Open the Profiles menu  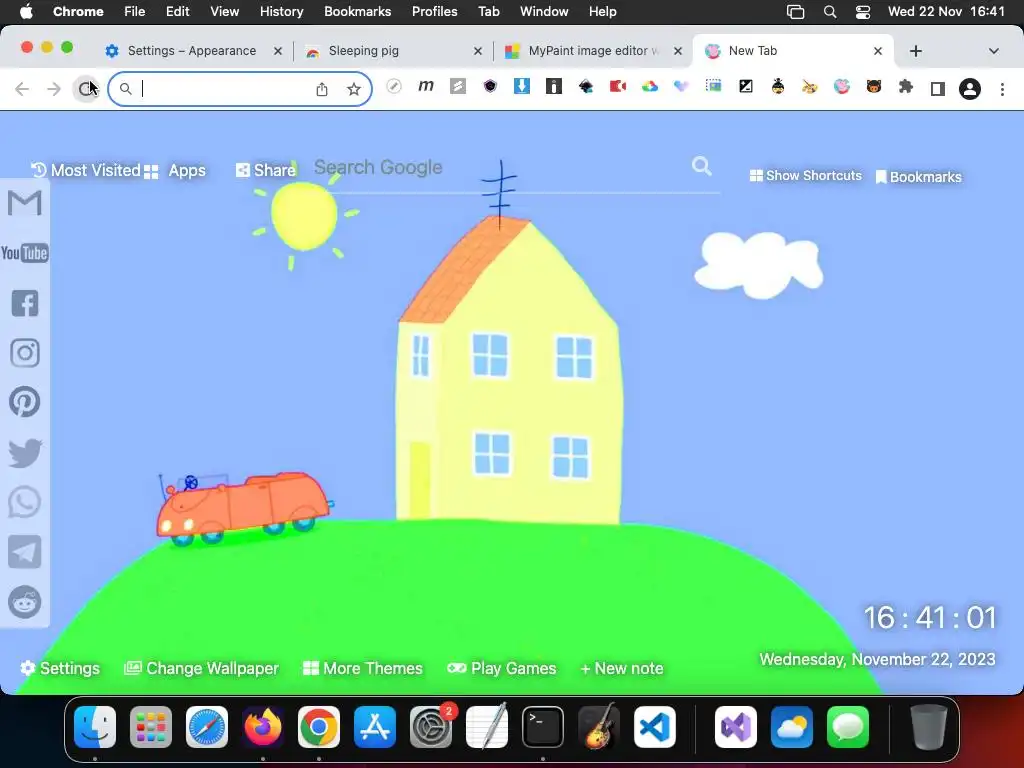point(434,12)
